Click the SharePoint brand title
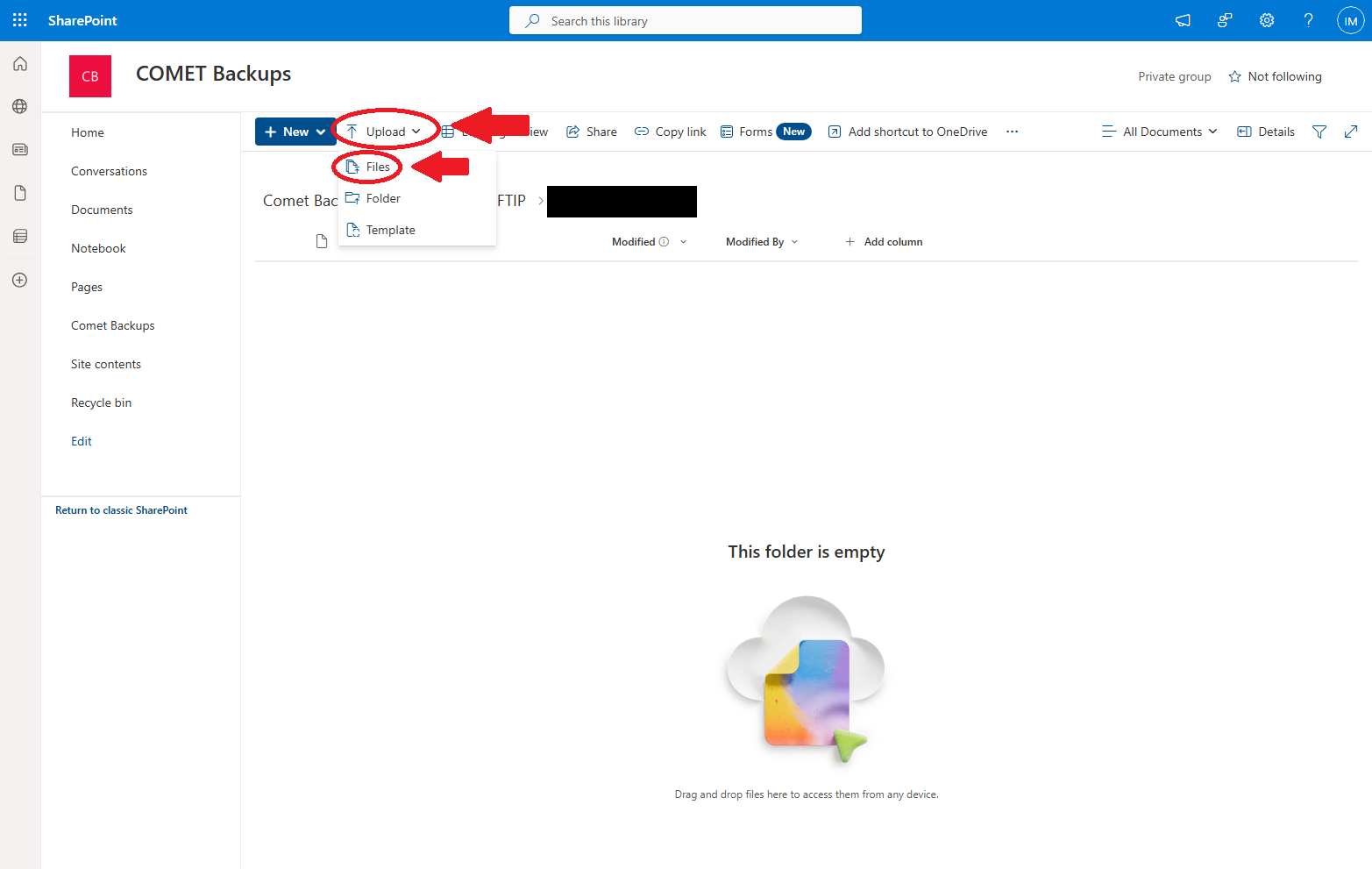Image resolution: width=1372 pixels, height=869 pixels. pyautogui.click(x=82, y=20)
